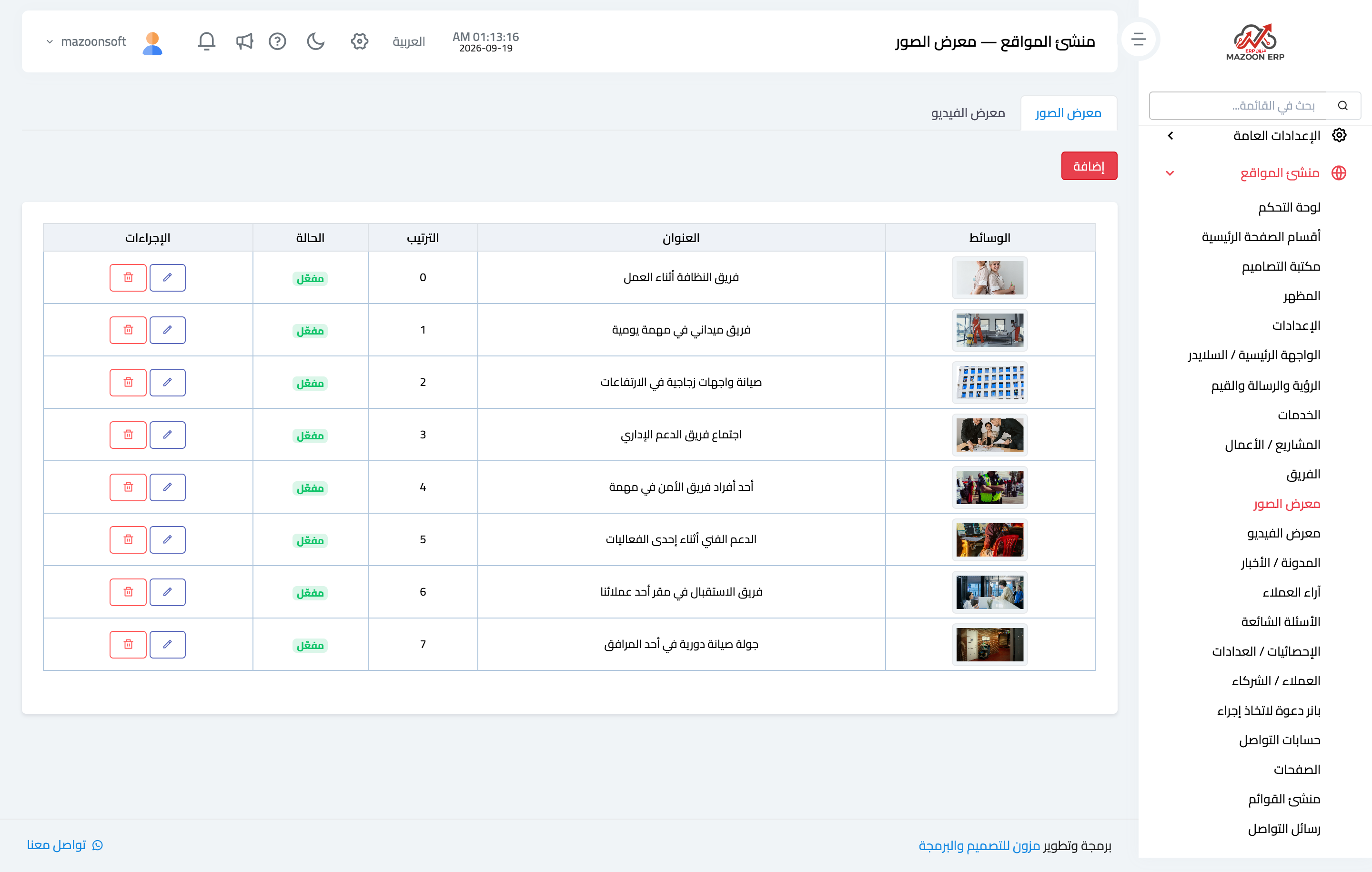
Task: Open حسابات التواصل in sidebar
Action: click(1279, 740)
